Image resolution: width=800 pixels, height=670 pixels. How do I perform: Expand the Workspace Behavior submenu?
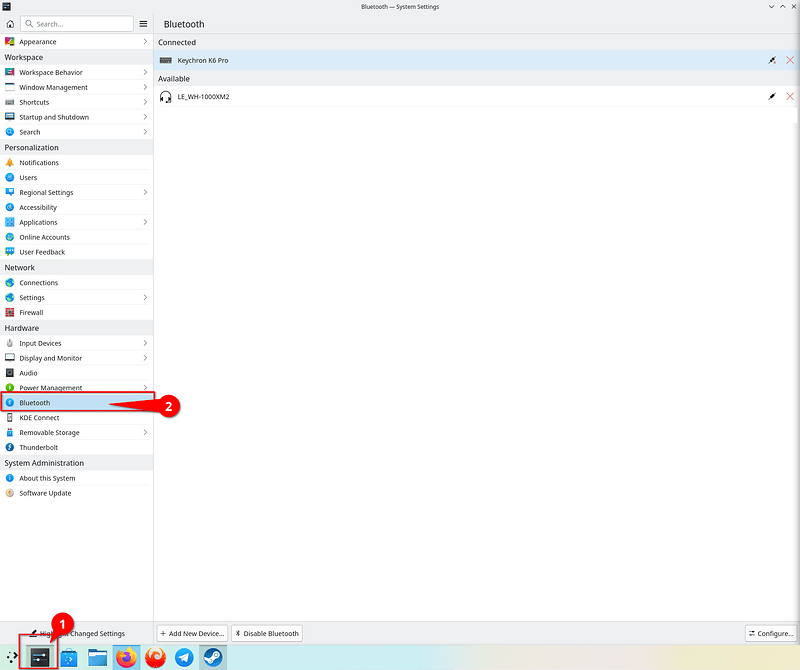click(145, 72)
